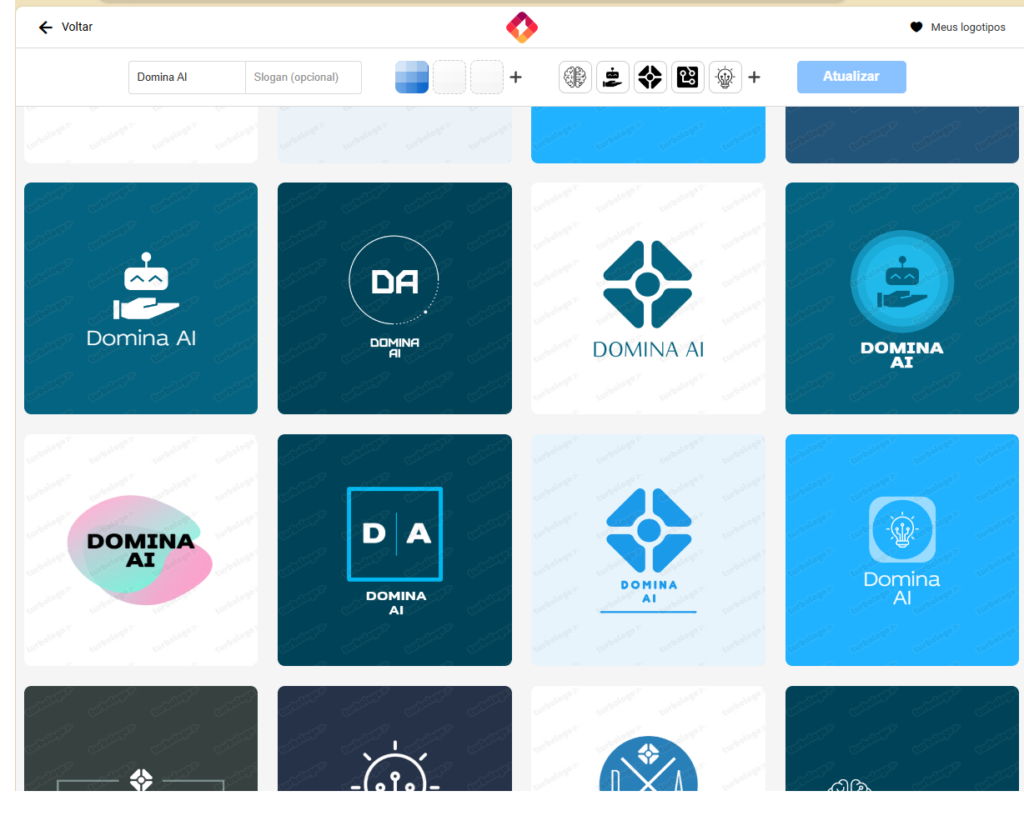Select the blue color palette swatch

point(412,77)
